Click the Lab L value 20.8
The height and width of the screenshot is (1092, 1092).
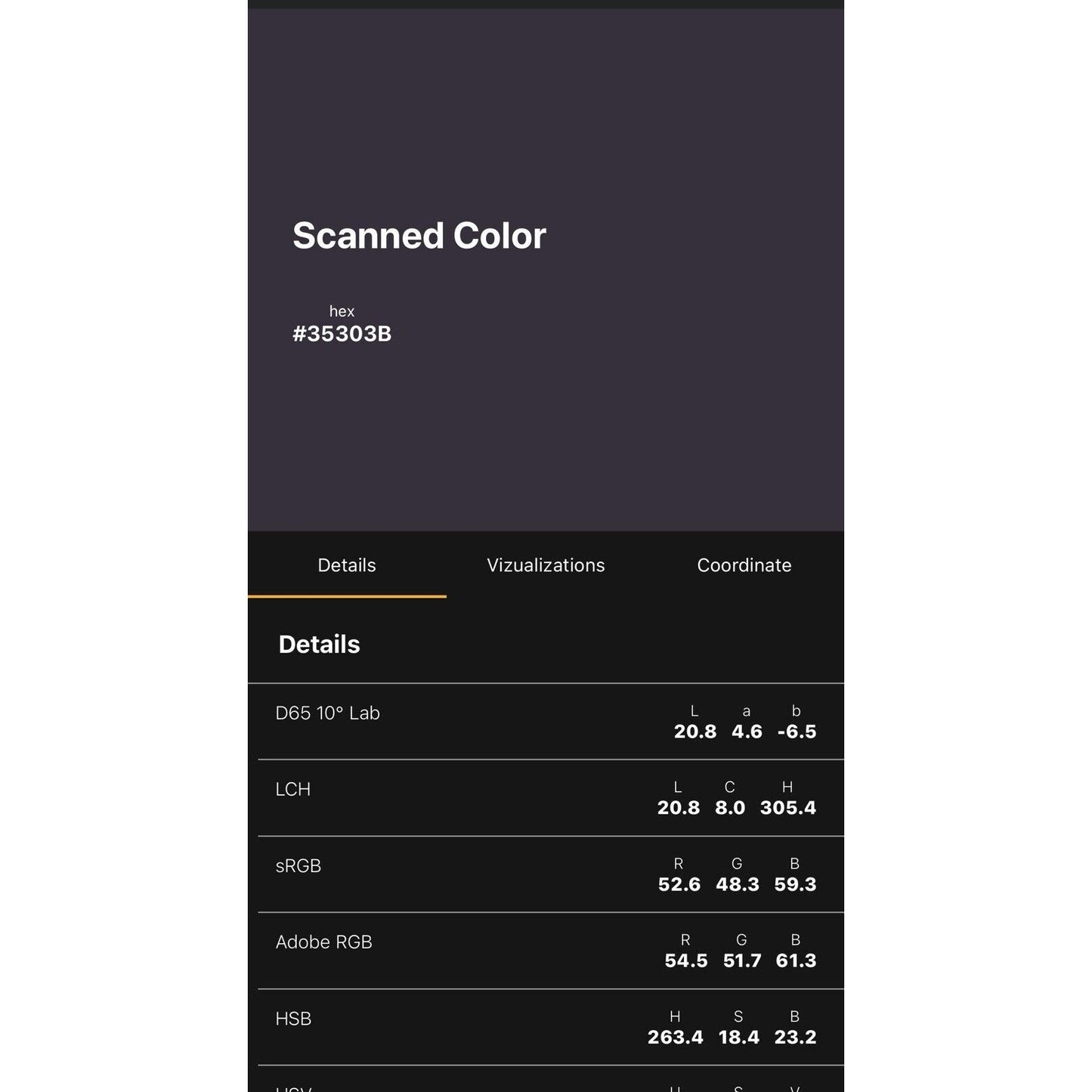tap(694, 732)
